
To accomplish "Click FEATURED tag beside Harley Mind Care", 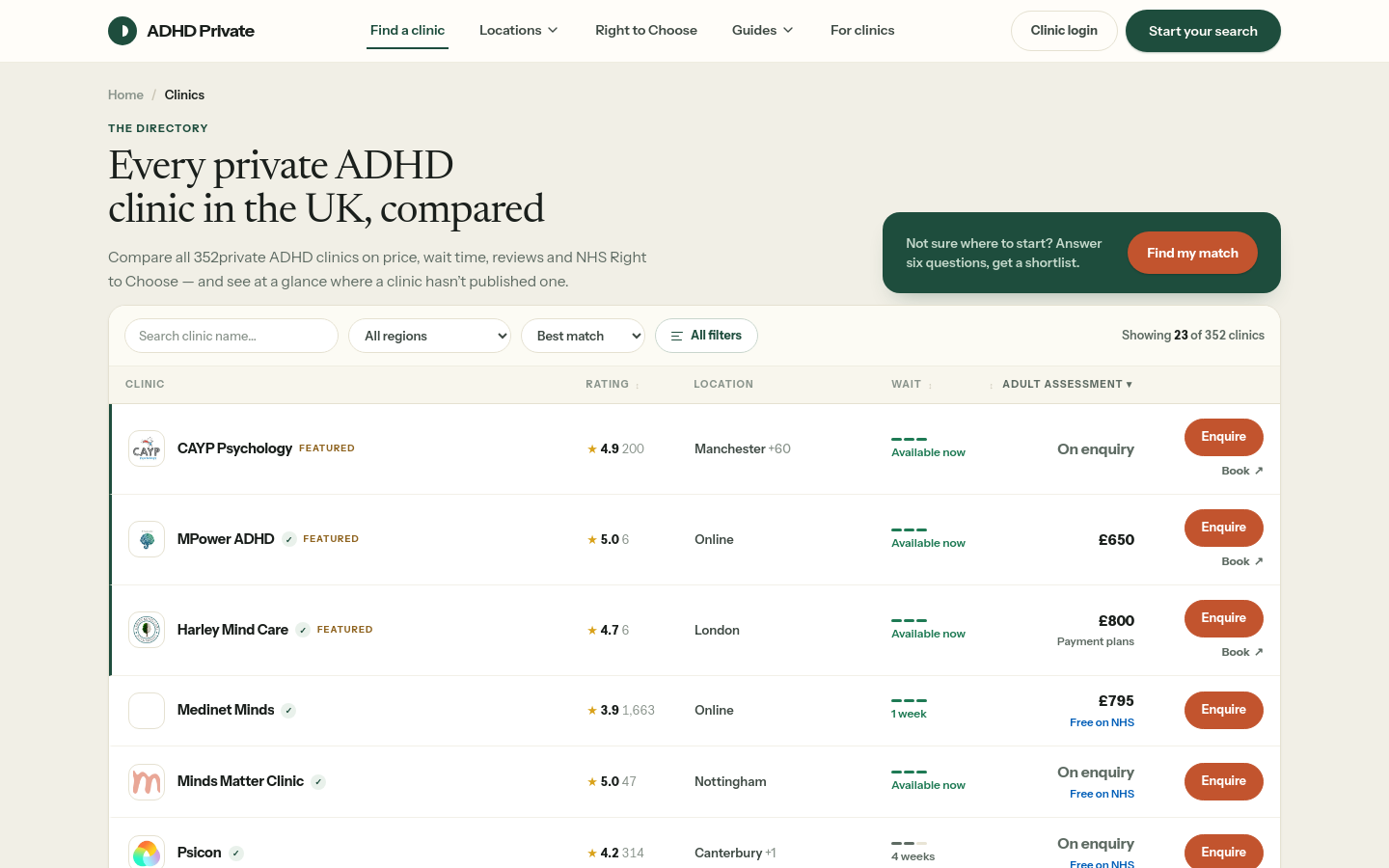I will (x=344, y=630).
